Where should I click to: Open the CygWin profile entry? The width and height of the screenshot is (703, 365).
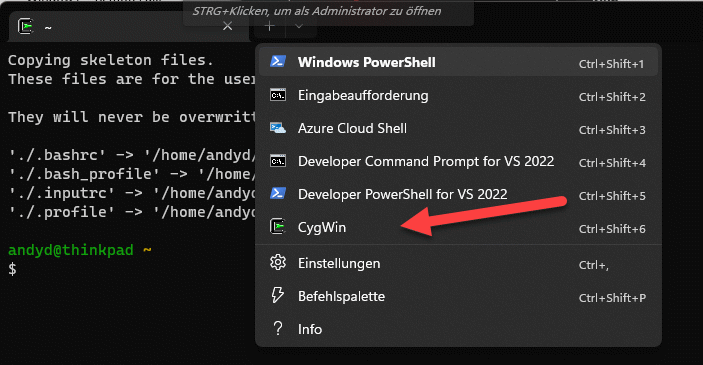point(458,227)
